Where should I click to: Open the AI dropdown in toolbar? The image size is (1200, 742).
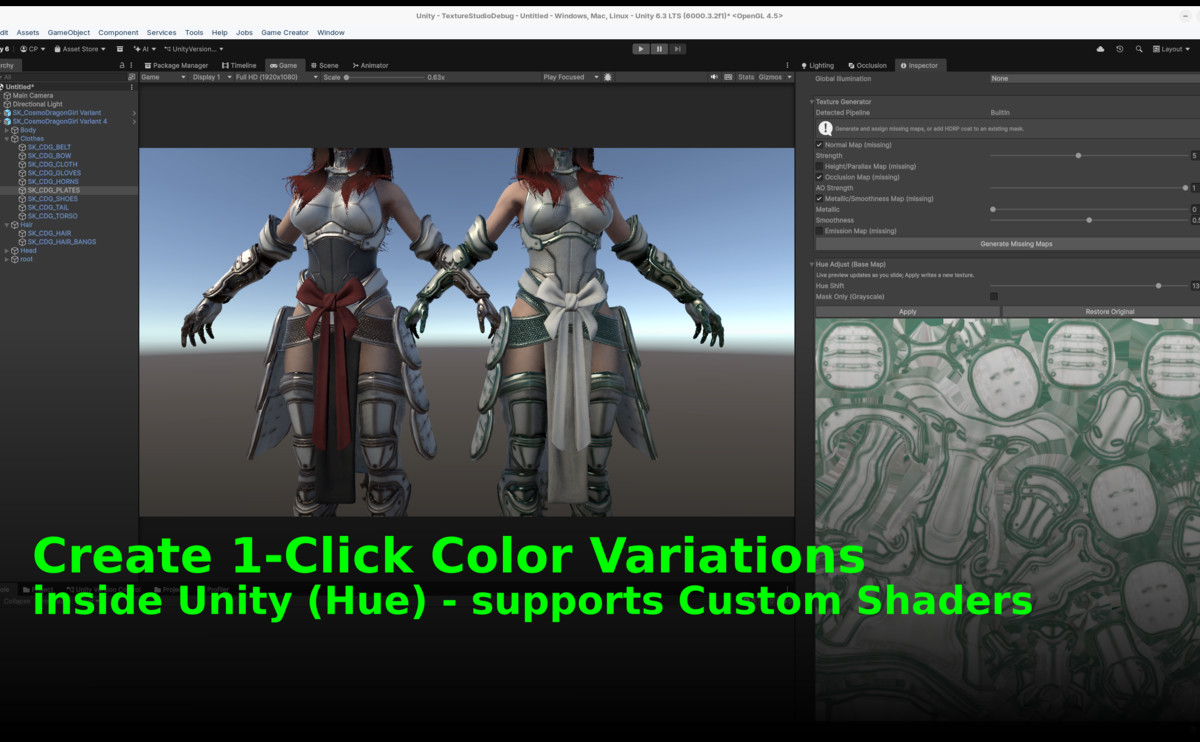tap(146, 48)
